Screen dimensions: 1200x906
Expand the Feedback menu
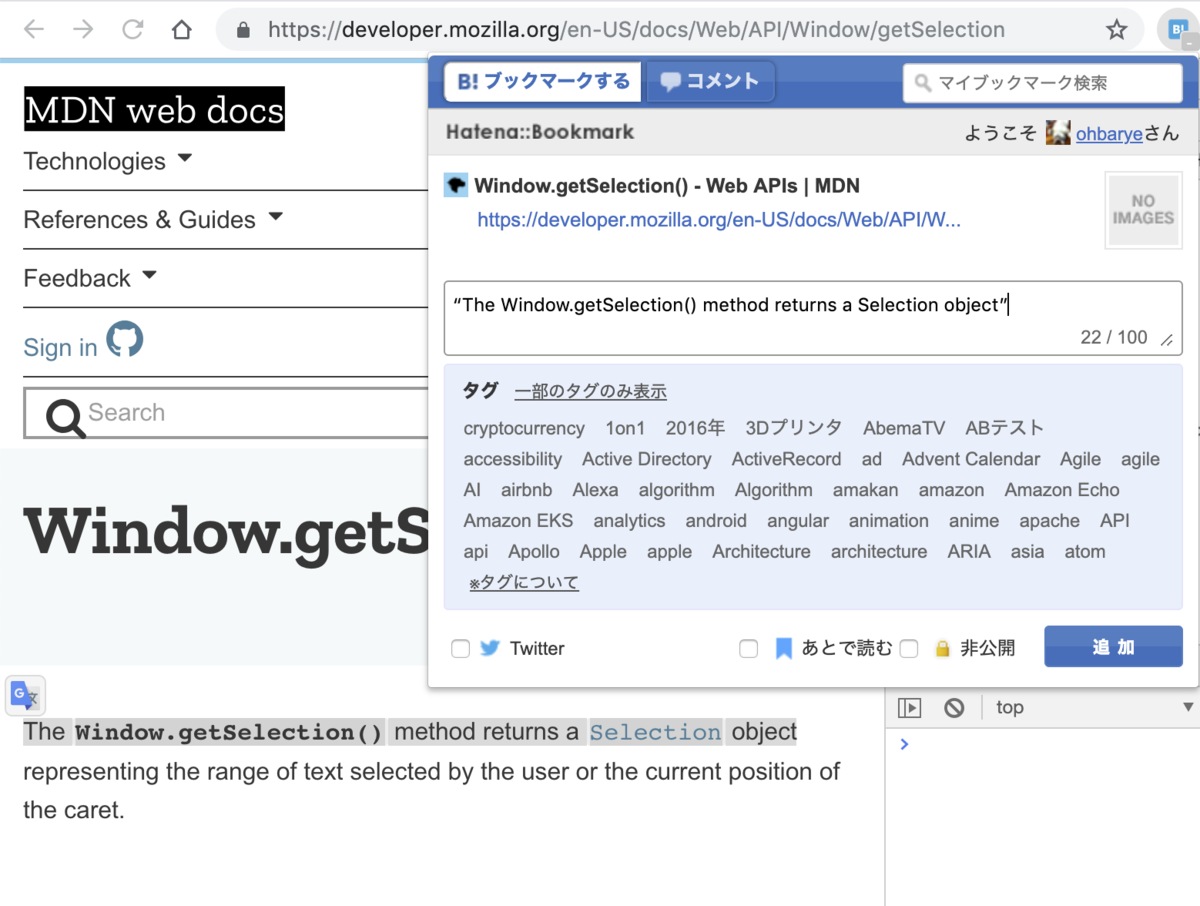[x=91, y=278]
